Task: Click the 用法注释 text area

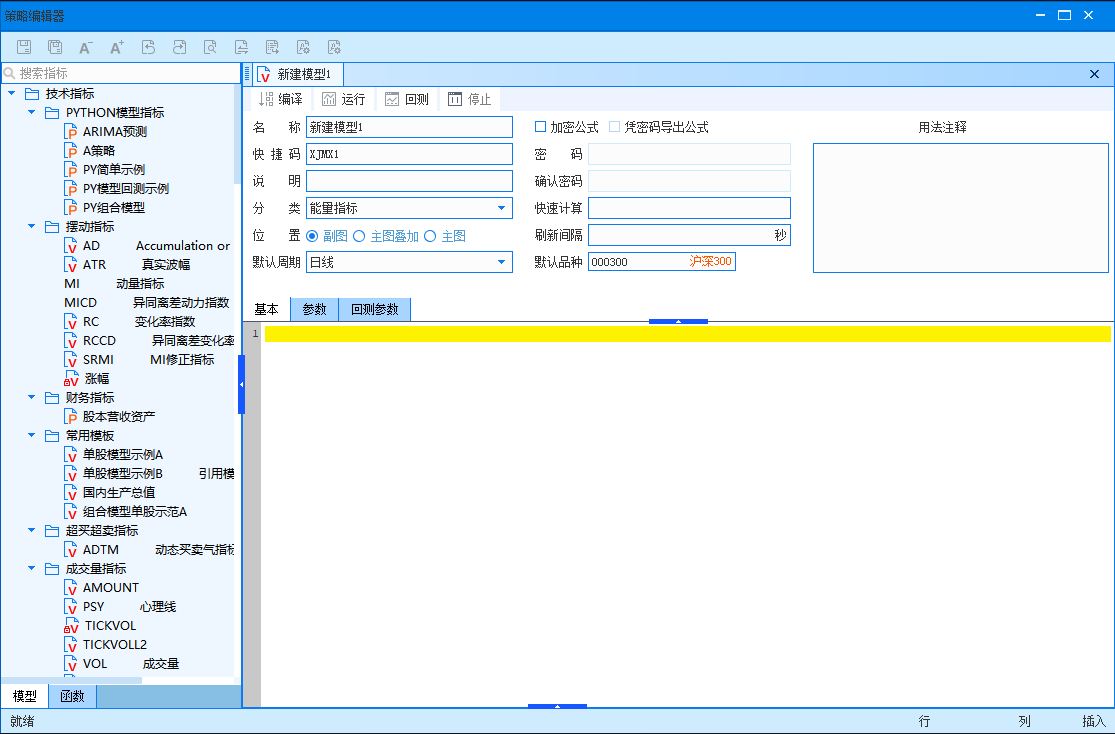Action: [961, 208]
